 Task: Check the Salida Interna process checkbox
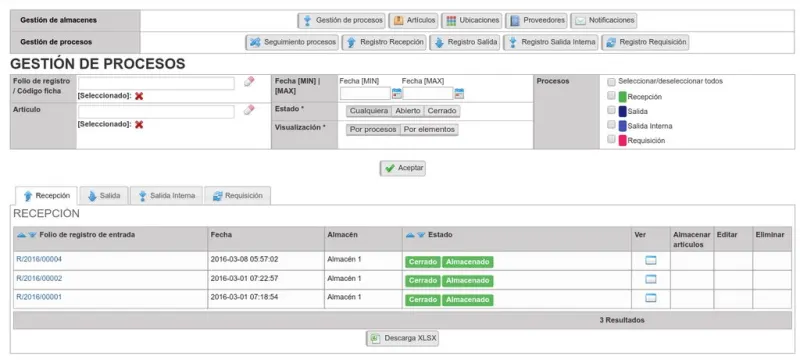click(x=611, y=125)
